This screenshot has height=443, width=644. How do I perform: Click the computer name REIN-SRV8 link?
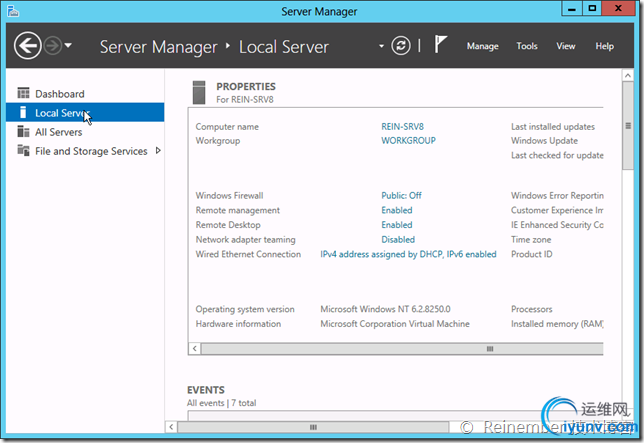[402, 126]
